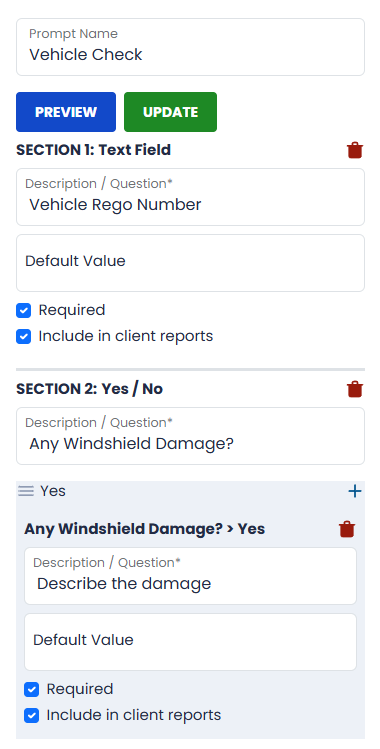The image size is (380, 749).
Task: Toggle Include in client reports for Describe the damage
Action: coord(32,716)
